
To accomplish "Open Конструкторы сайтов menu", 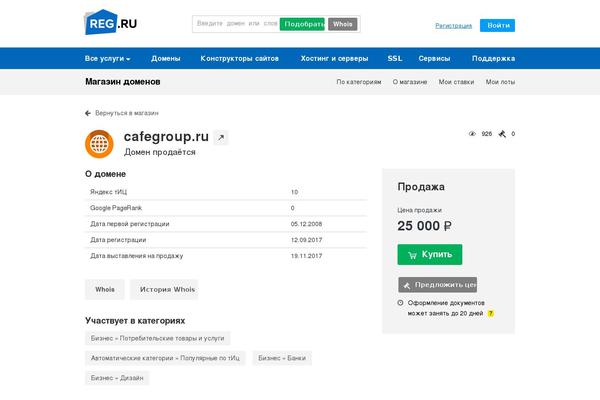I will [x=240, y=59].
